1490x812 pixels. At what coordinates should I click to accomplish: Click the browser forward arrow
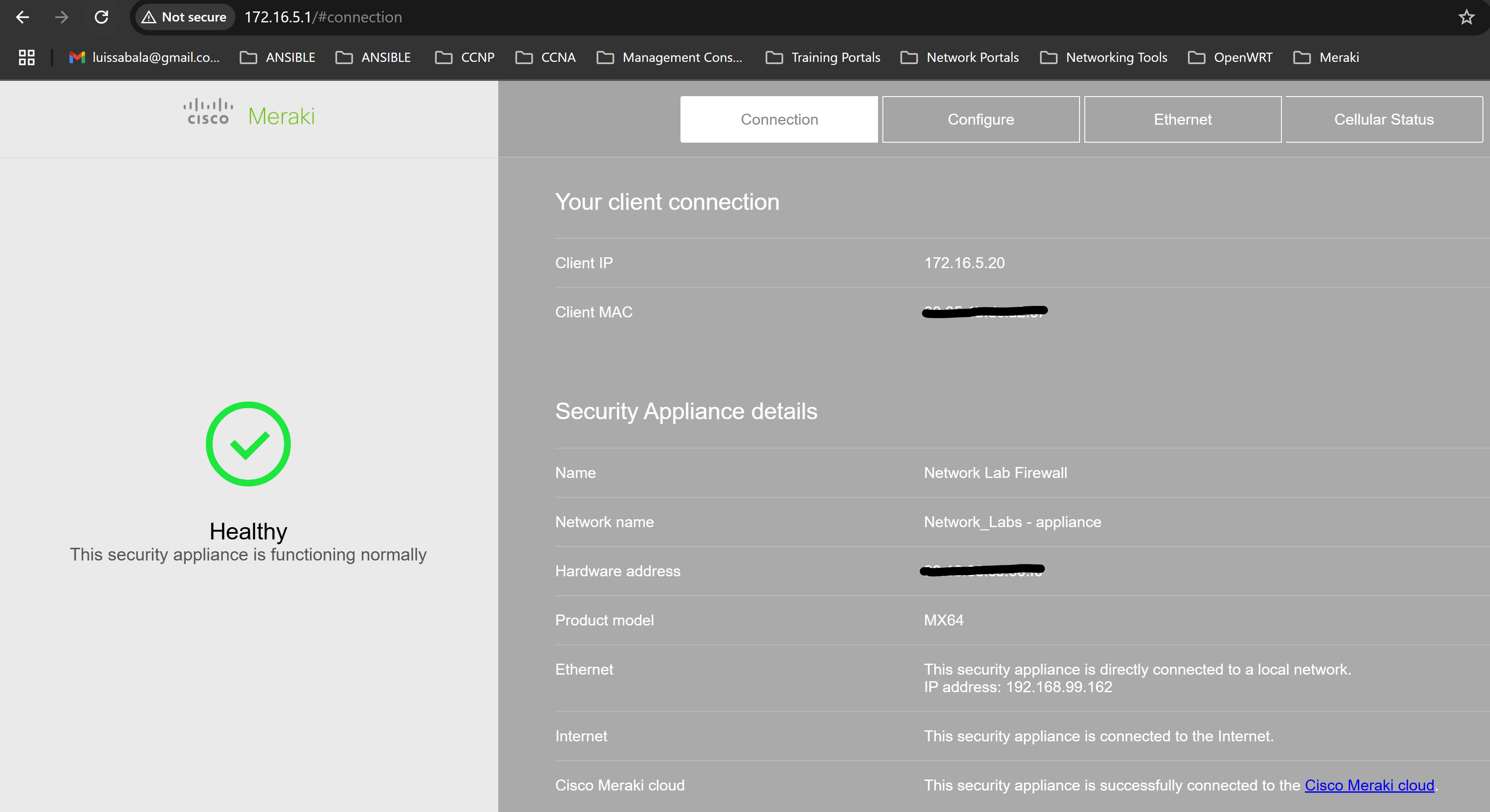pos(61,18)
